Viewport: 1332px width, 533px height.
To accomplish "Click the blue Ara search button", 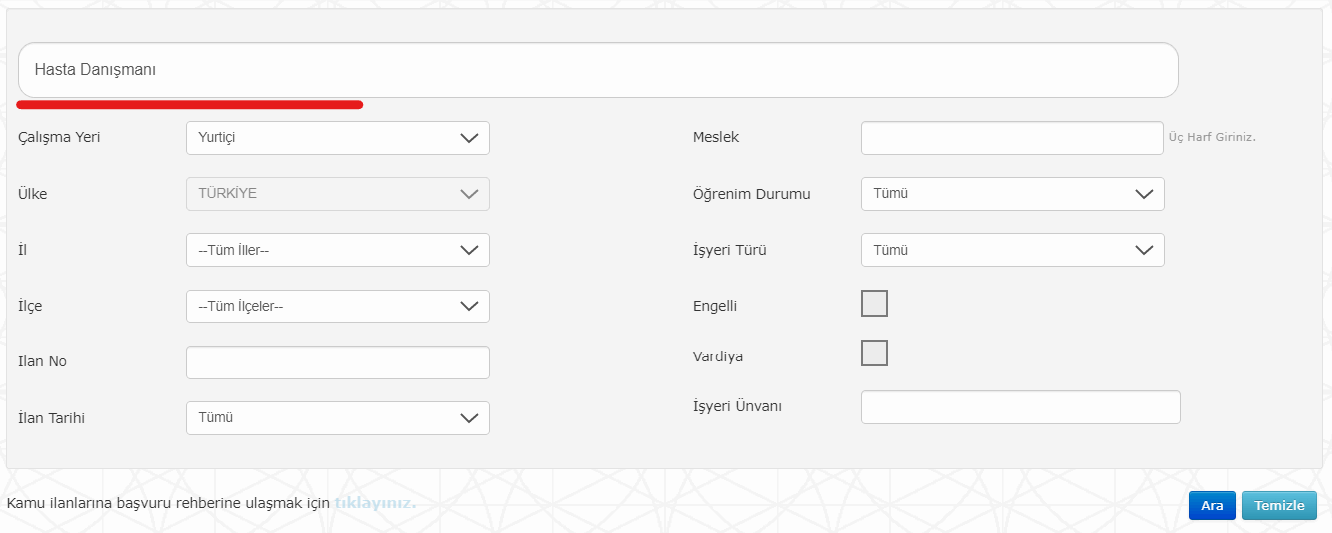I will [x=1212, y=506].
